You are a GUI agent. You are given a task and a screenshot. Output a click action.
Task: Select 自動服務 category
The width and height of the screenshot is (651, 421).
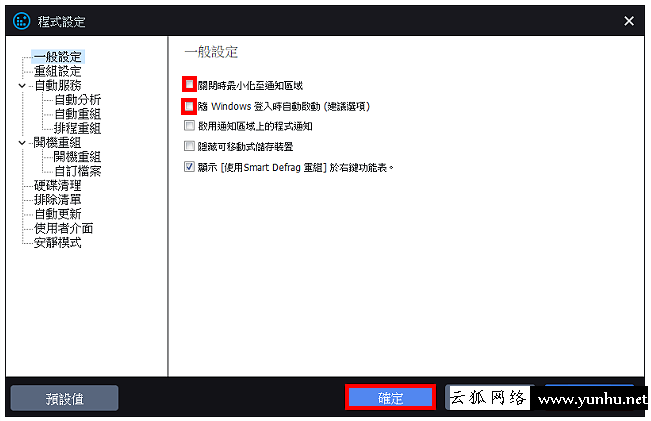58,85
